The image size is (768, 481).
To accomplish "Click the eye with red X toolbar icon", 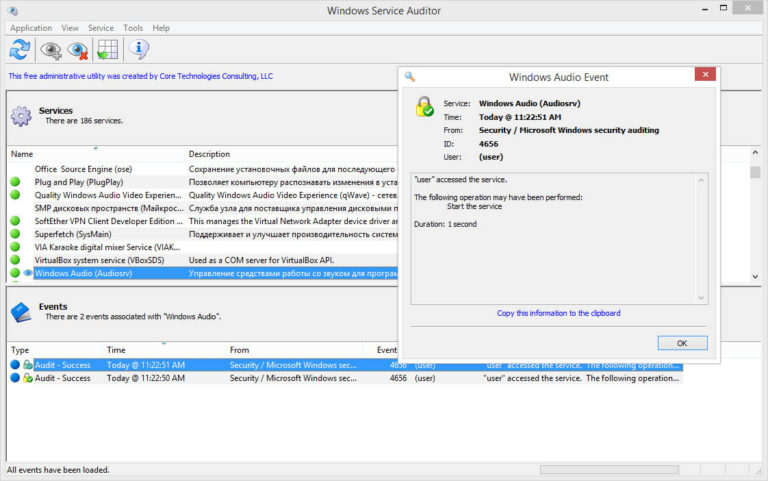I will click(78, 50).
